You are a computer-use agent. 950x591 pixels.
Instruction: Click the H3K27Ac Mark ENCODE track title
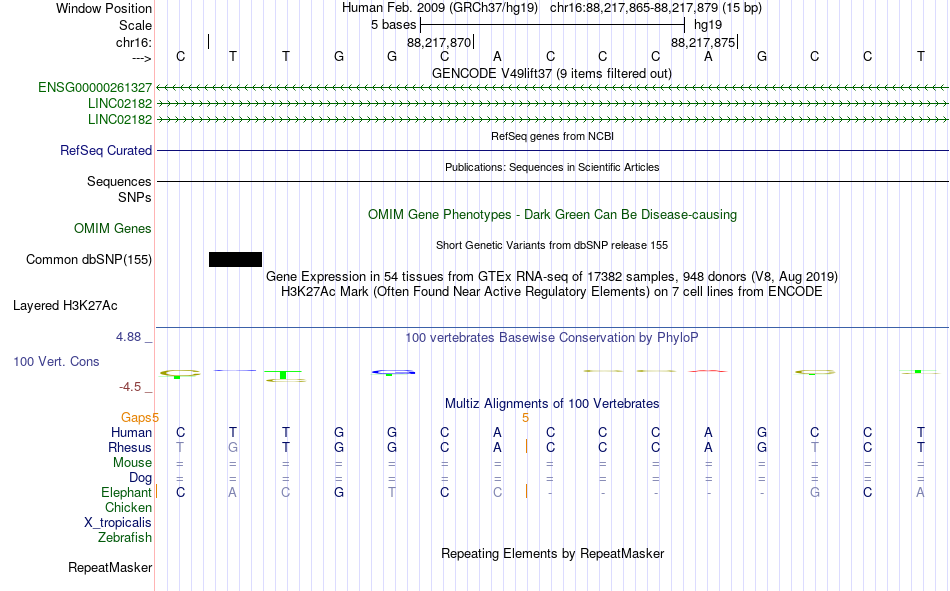pos(552,292)
